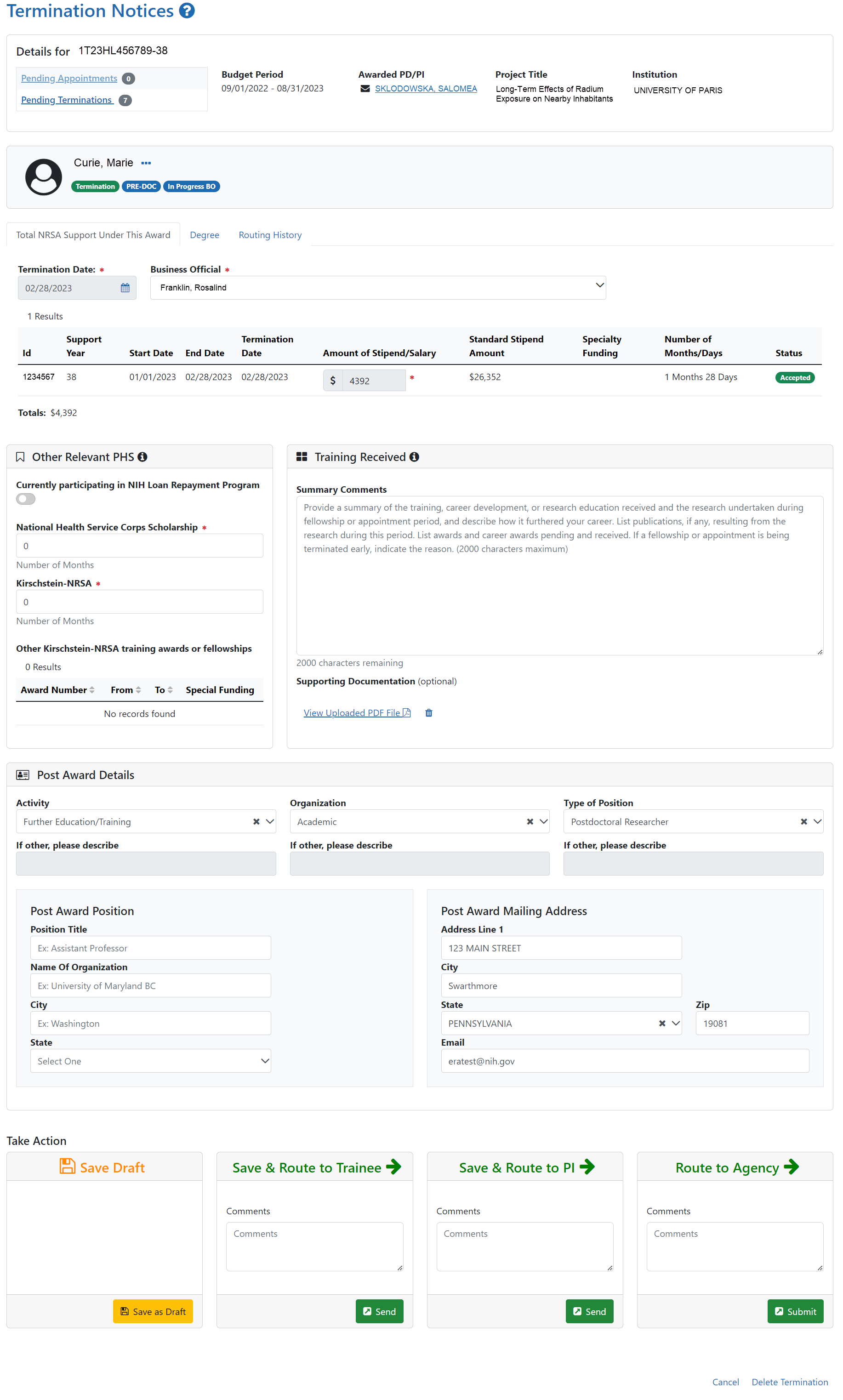The width and height of the screenshot is (843, 1400).
Task: Click the Mailing Address City field Swarthmore
Action: coord(561,985)
